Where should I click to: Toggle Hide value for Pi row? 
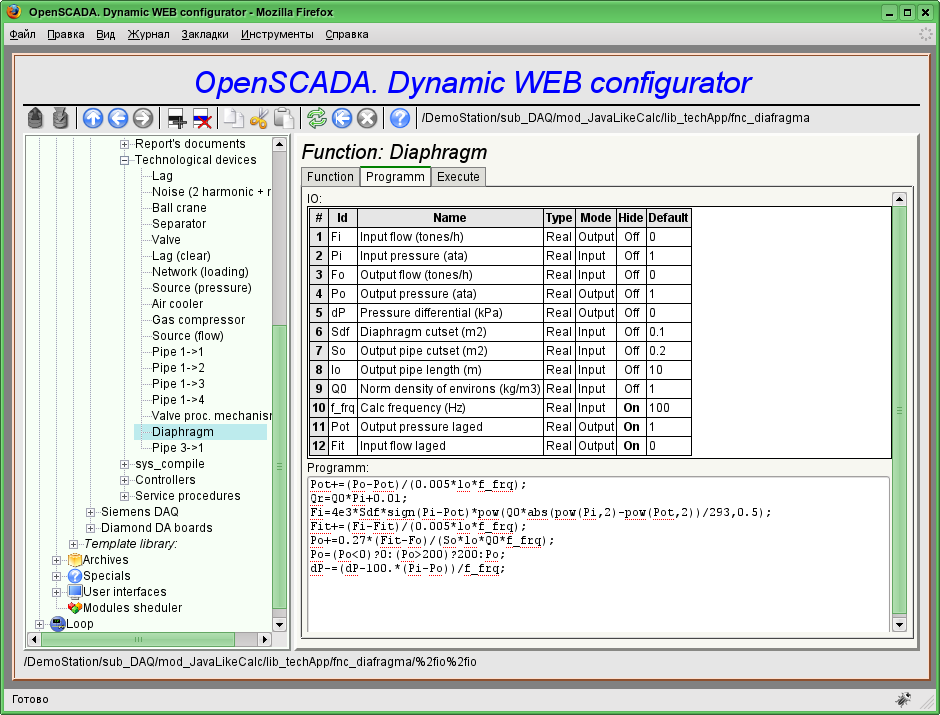[x=631, y=256]
